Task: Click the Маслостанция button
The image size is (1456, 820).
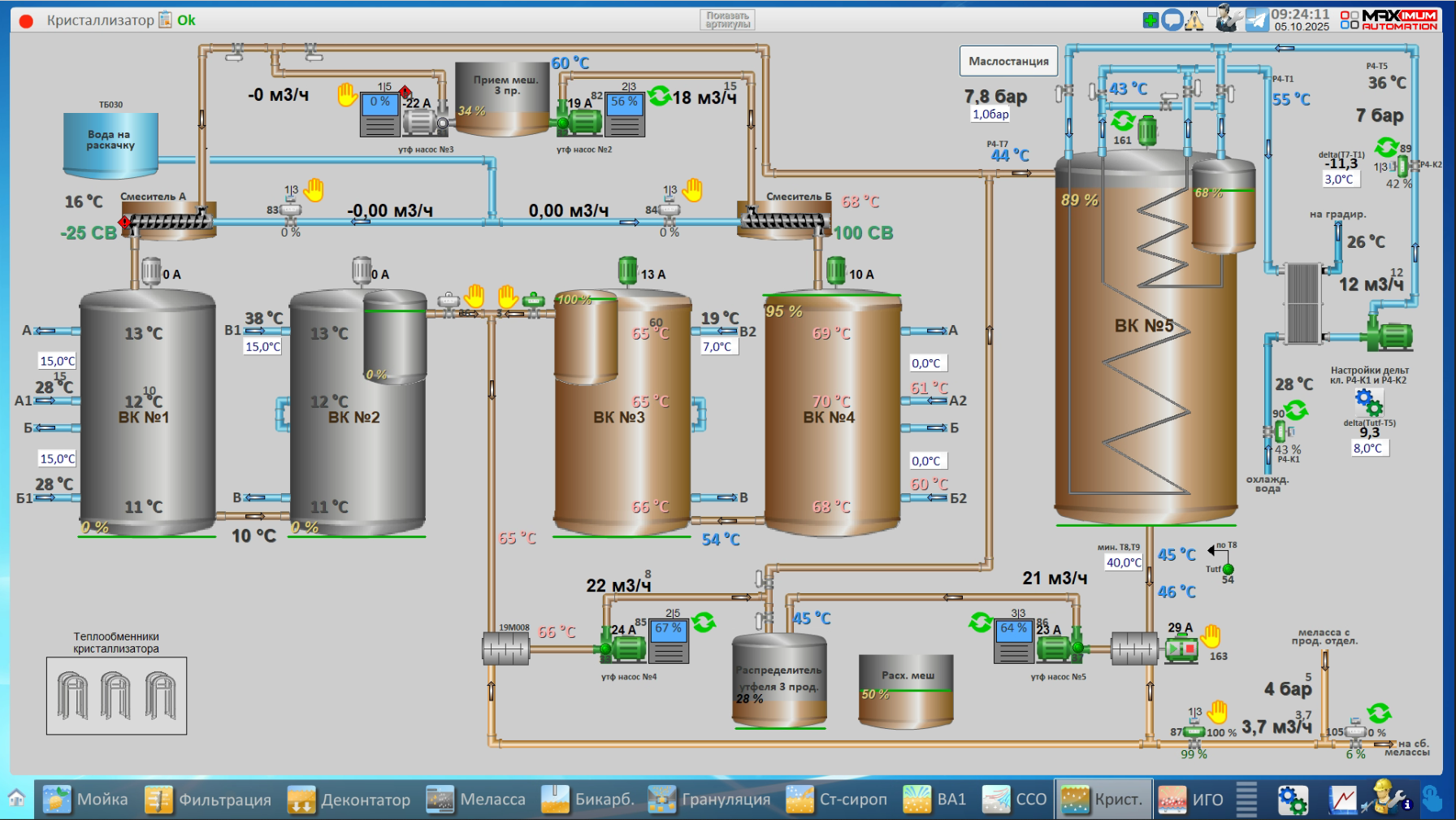Action: coord(1008,61)
